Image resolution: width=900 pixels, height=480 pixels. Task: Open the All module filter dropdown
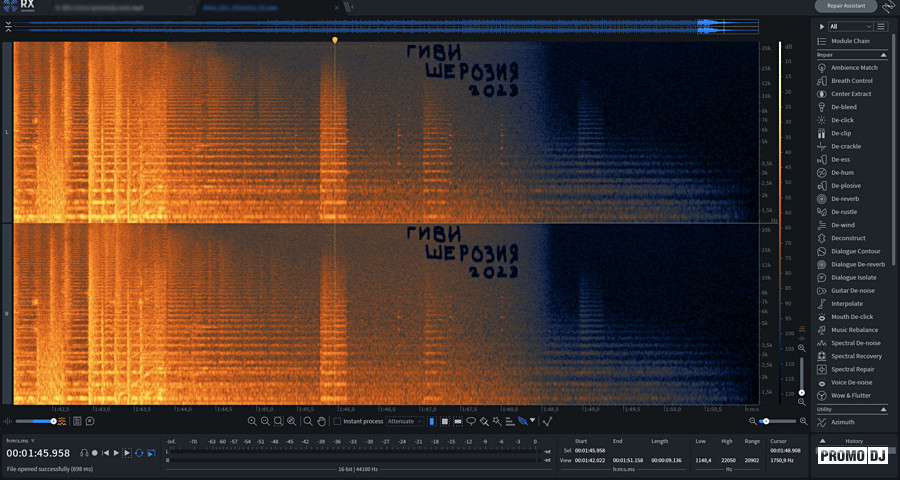click(849, 26)
